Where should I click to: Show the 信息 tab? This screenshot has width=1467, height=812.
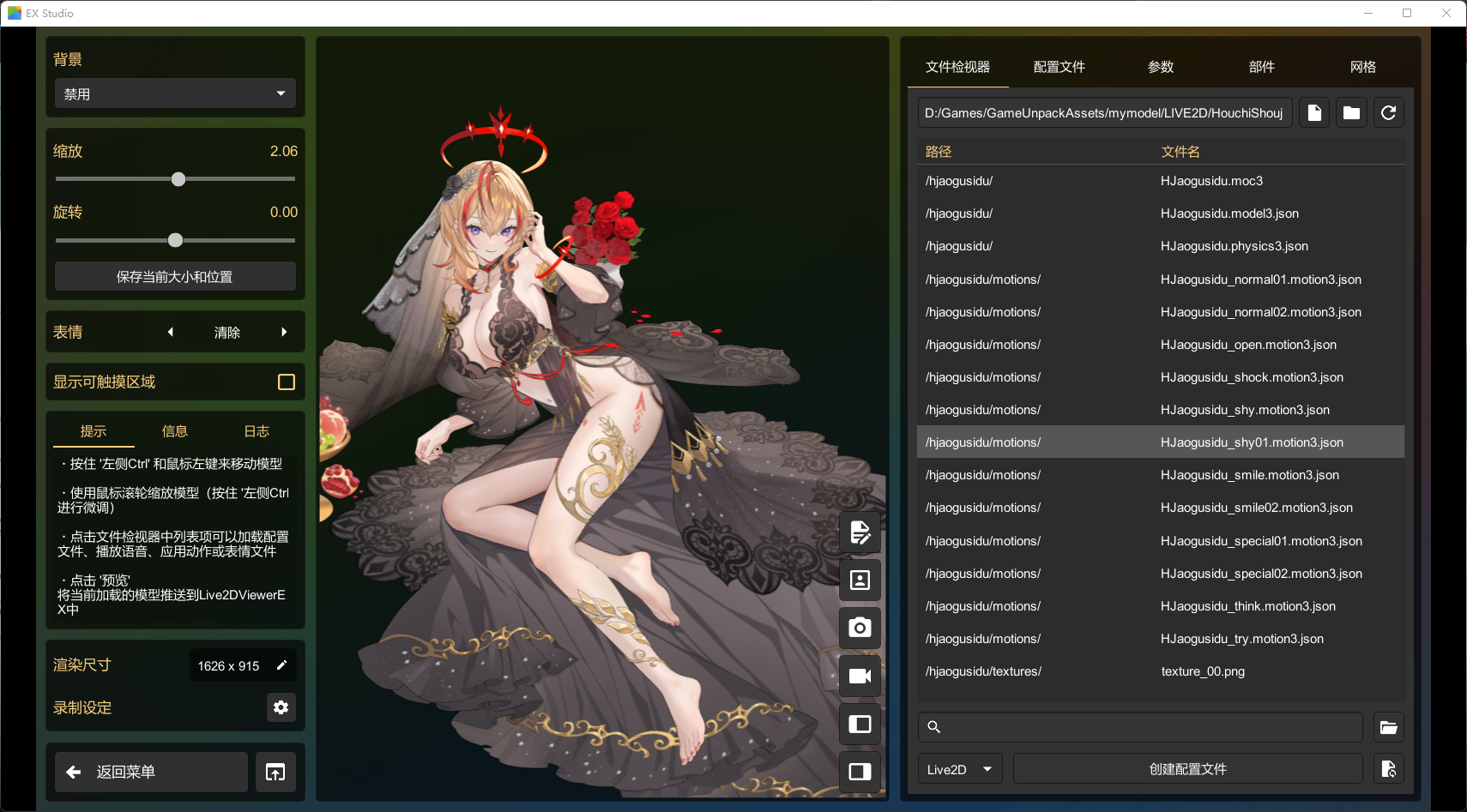pyautogui.click(x=175, y=431)
